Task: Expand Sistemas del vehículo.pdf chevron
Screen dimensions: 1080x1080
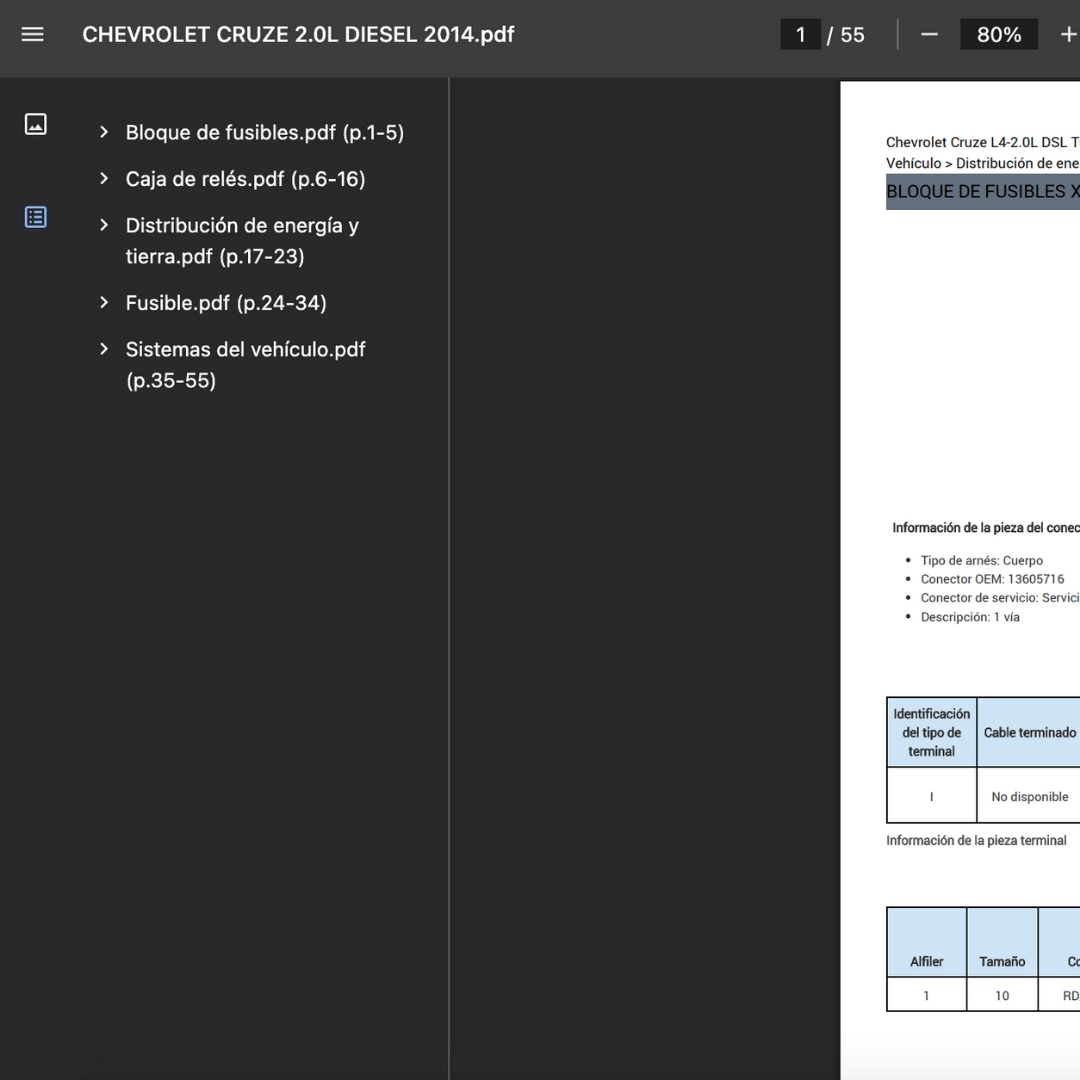Action: pyautogui.click(x=104, y=349)
